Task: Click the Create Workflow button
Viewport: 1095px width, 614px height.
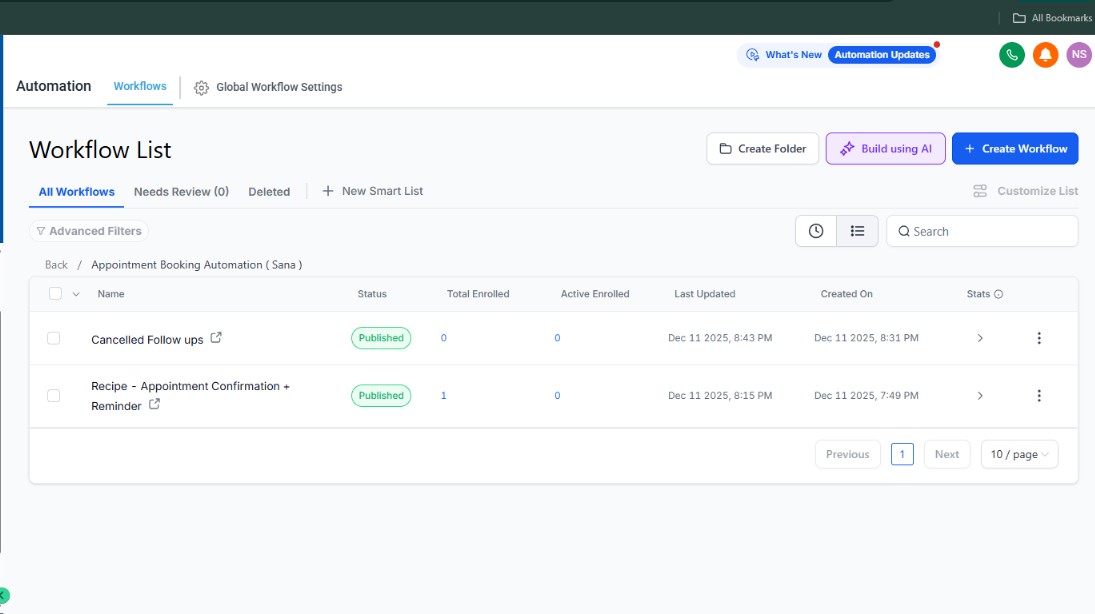Action: [1015, 149]
